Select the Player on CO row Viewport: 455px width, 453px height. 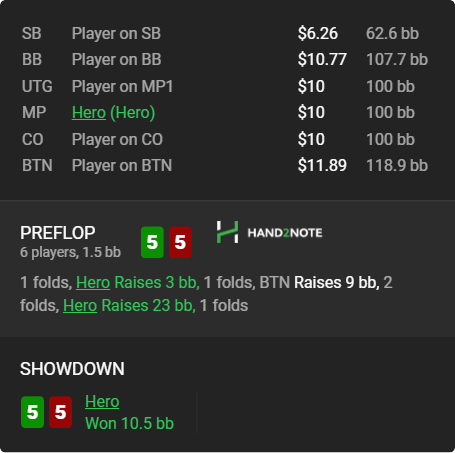coord(225,139)
